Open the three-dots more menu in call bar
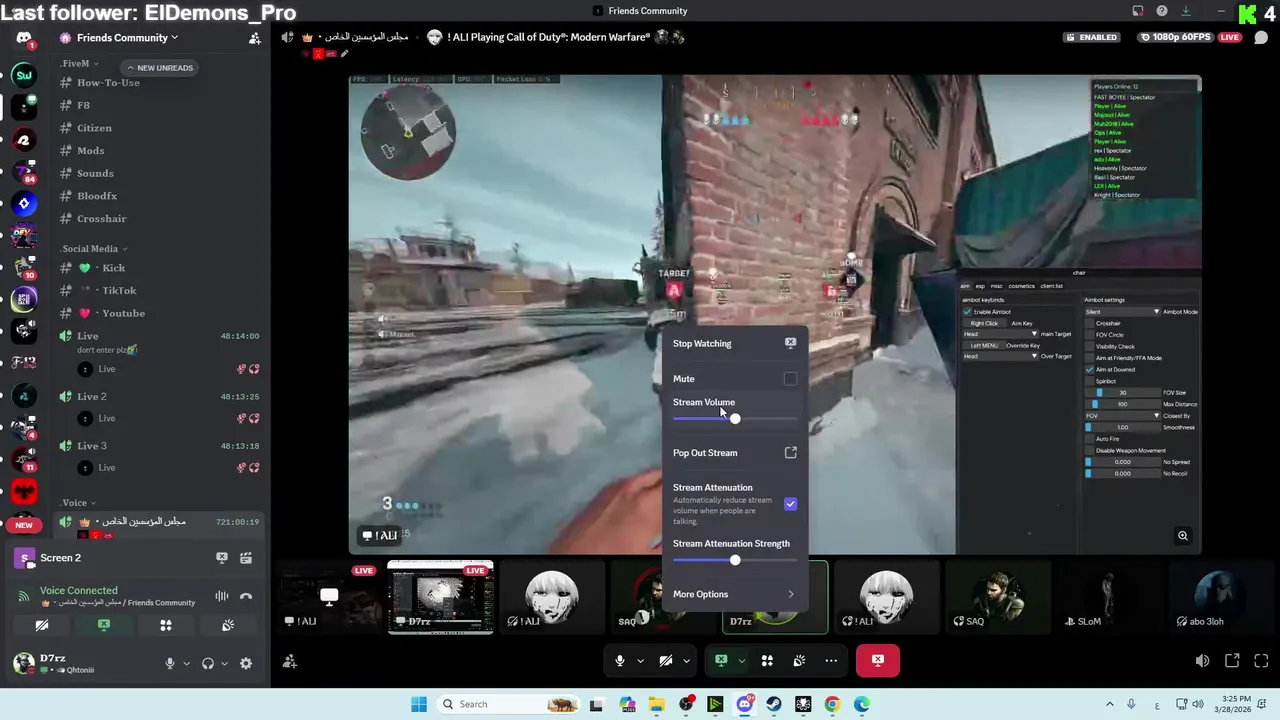The width and height of the screenshot is (1280, 720). [x=831, y=661]
